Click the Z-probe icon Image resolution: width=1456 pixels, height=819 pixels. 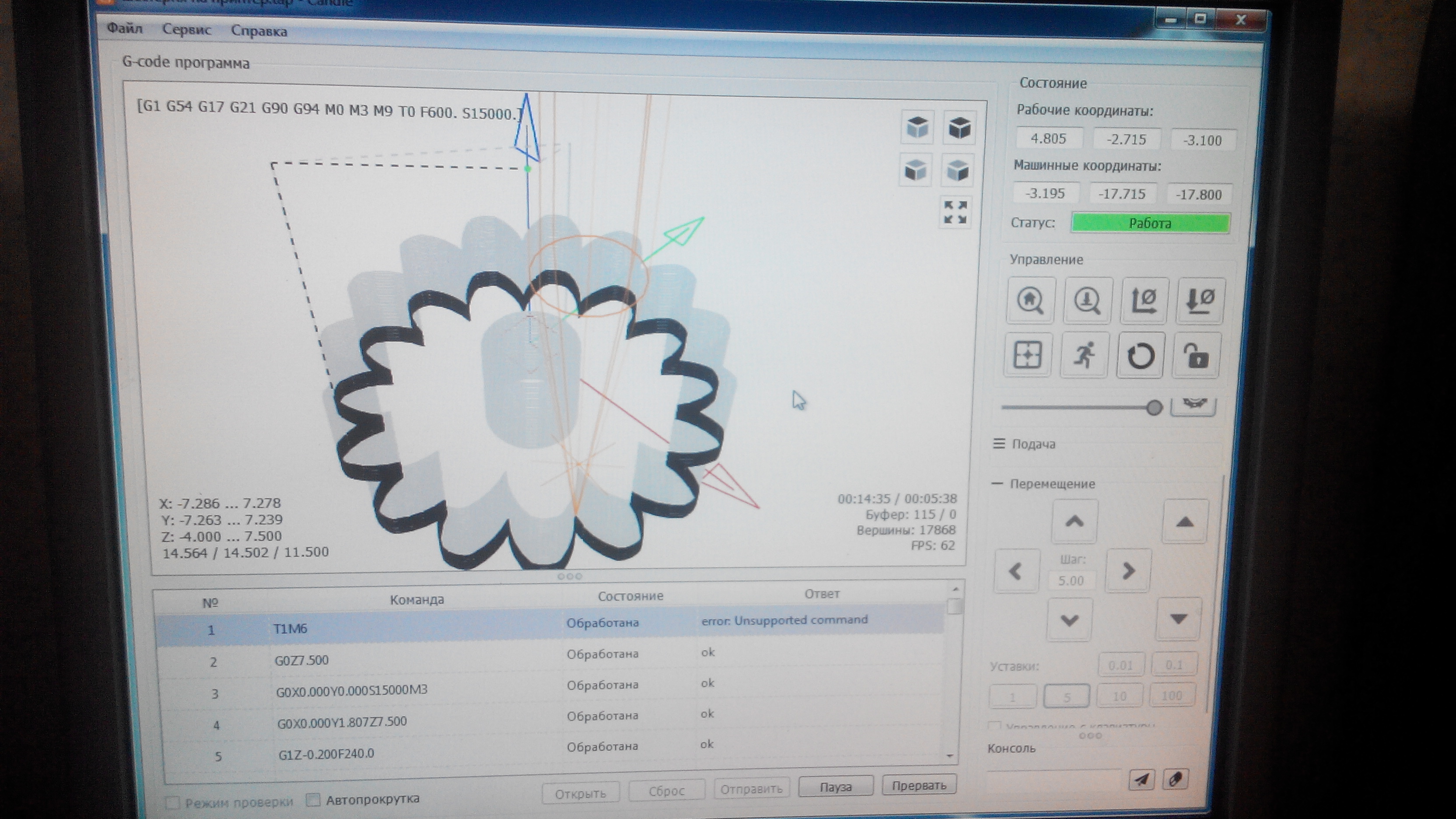pos(1088,301)
